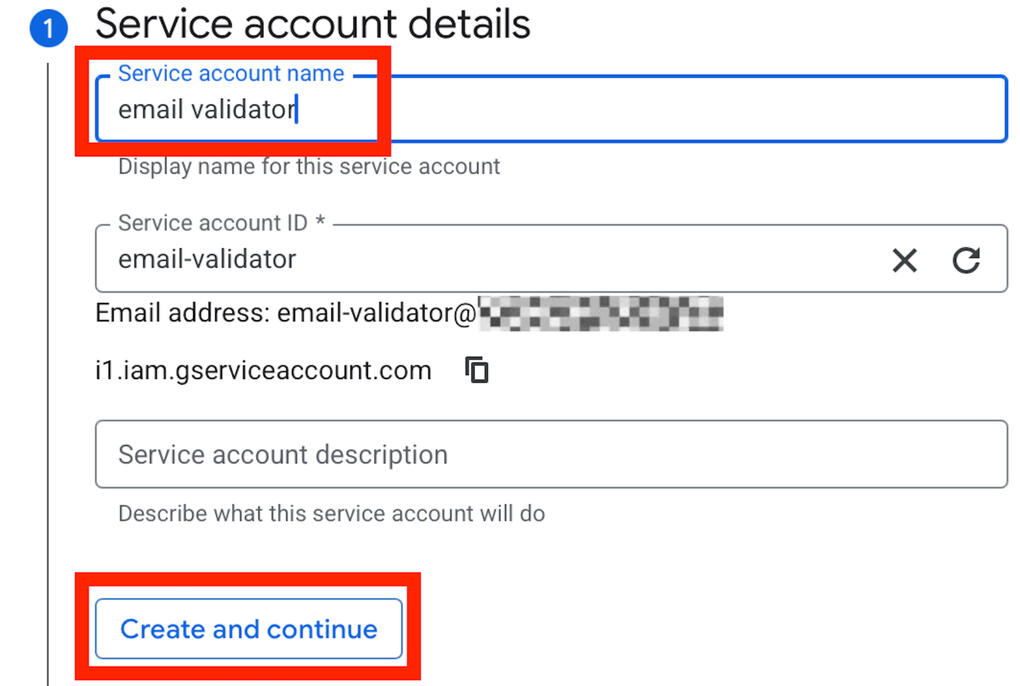Click the Create and continue button
Screen dimensions: 1020x686
[248, 628]
